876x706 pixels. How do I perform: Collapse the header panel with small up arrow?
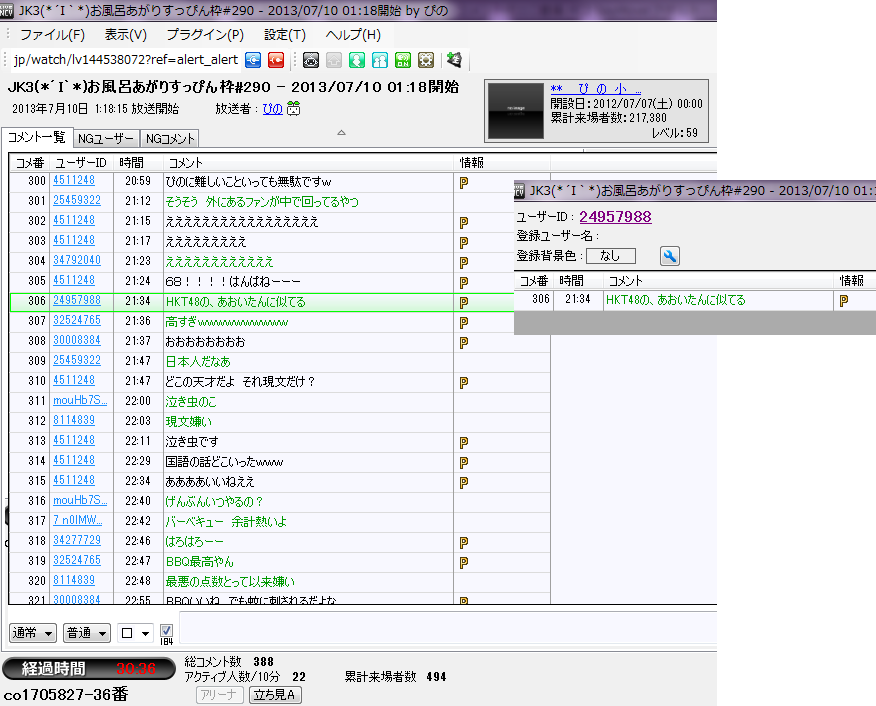[341, 132]
